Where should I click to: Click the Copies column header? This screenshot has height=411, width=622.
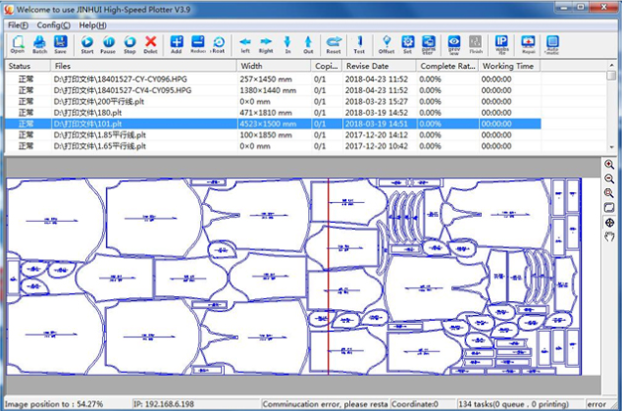click(x=326, y=66)
